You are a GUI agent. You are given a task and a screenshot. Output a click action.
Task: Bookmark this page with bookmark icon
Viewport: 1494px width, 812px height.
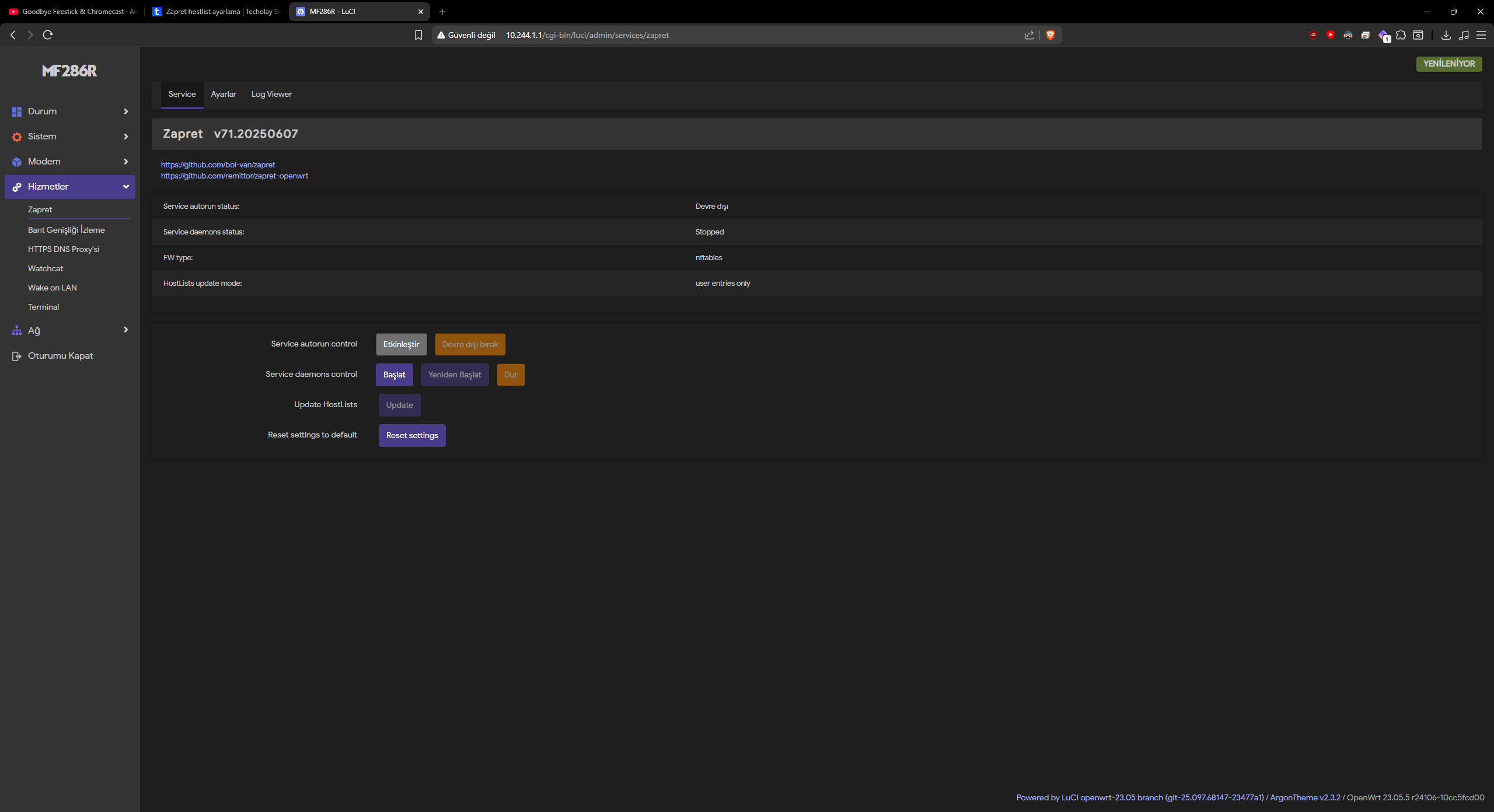click(418, 35)
